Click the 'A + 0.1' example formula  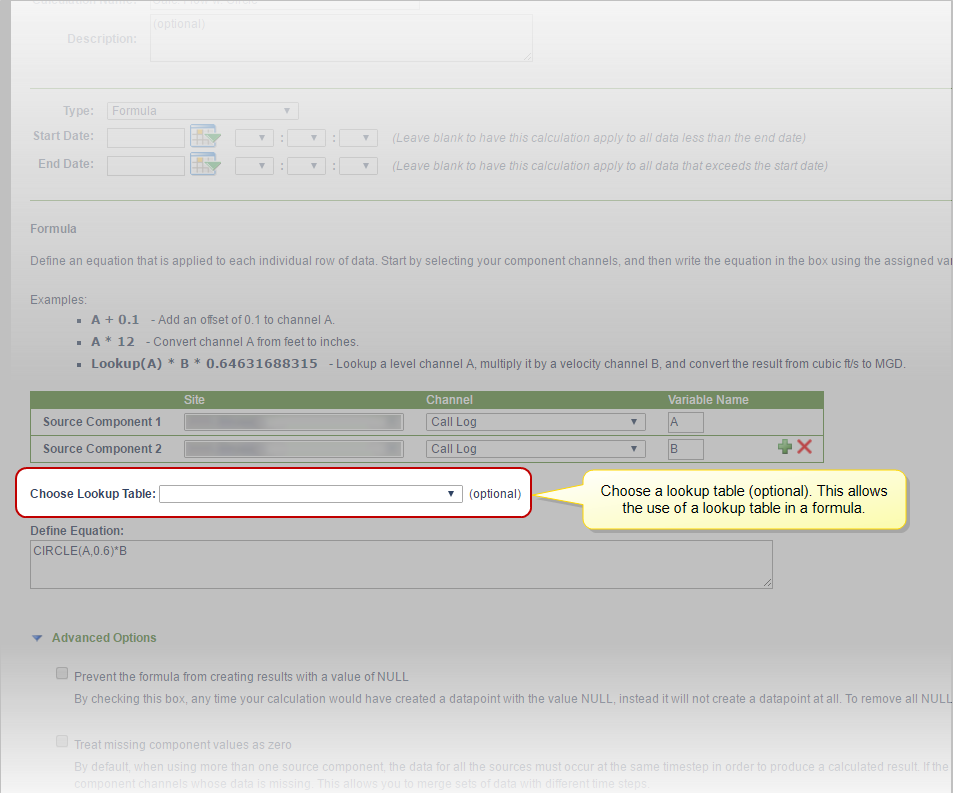[x=115, y=320]
